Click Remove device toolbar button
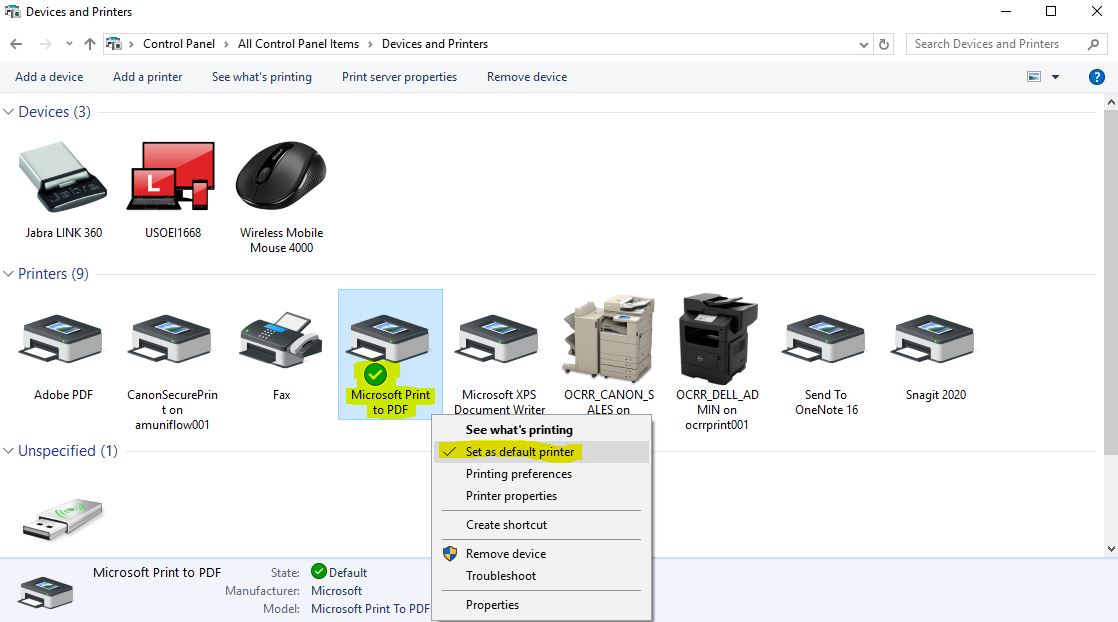This screenshot has width=1118, height=622. (x=527, y=77)
